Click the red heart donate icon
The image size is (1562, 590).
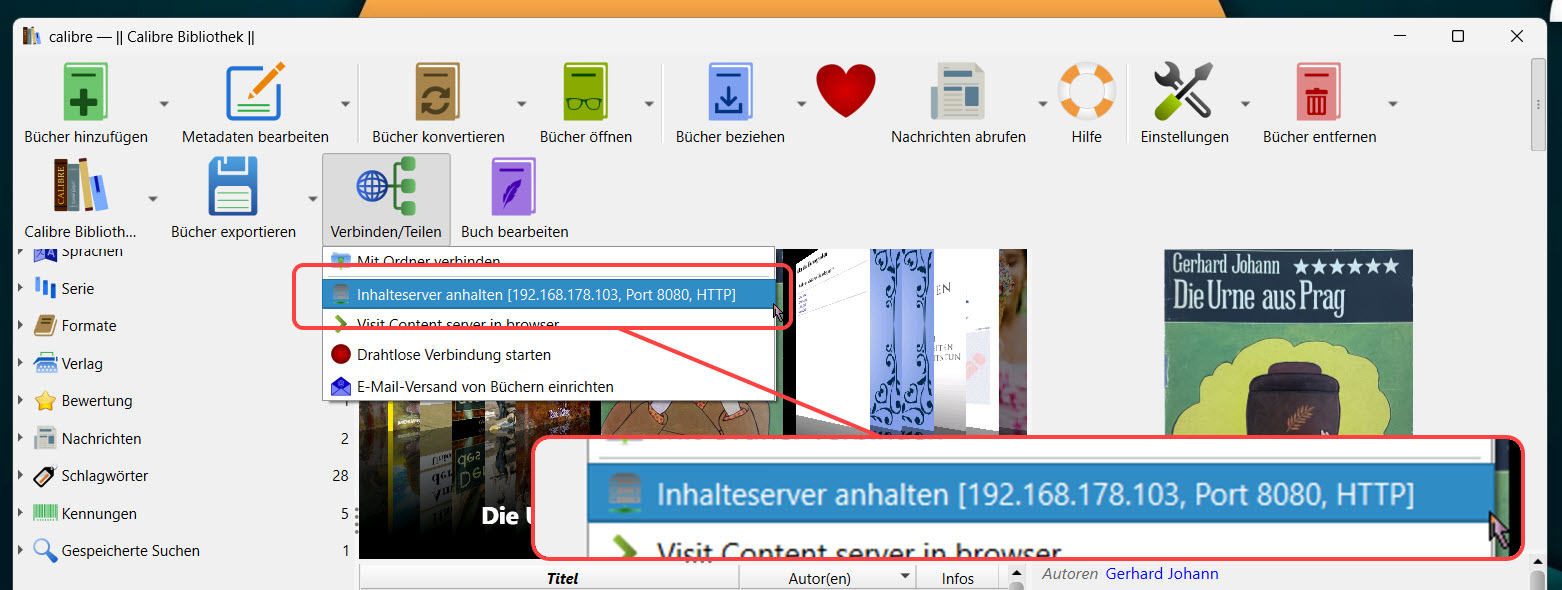(845, 92)
